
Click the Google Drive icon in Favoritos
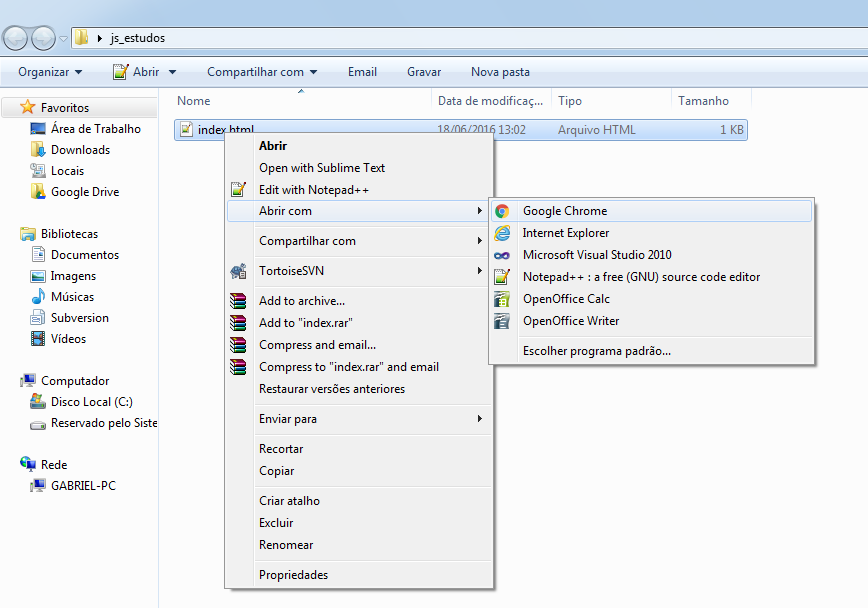tap(38, 192)
